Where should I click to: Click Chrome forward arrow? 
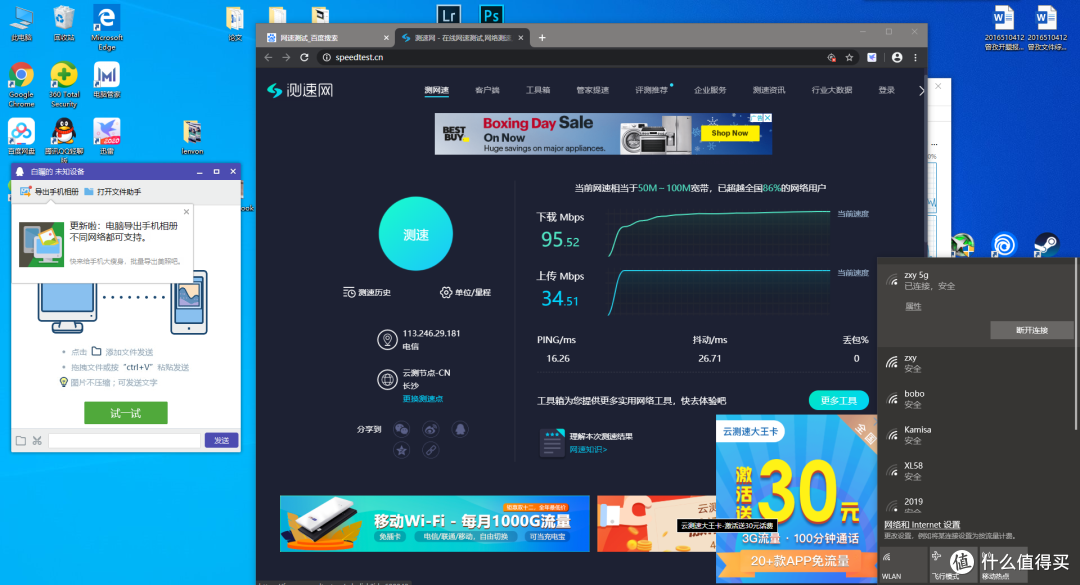287,57
